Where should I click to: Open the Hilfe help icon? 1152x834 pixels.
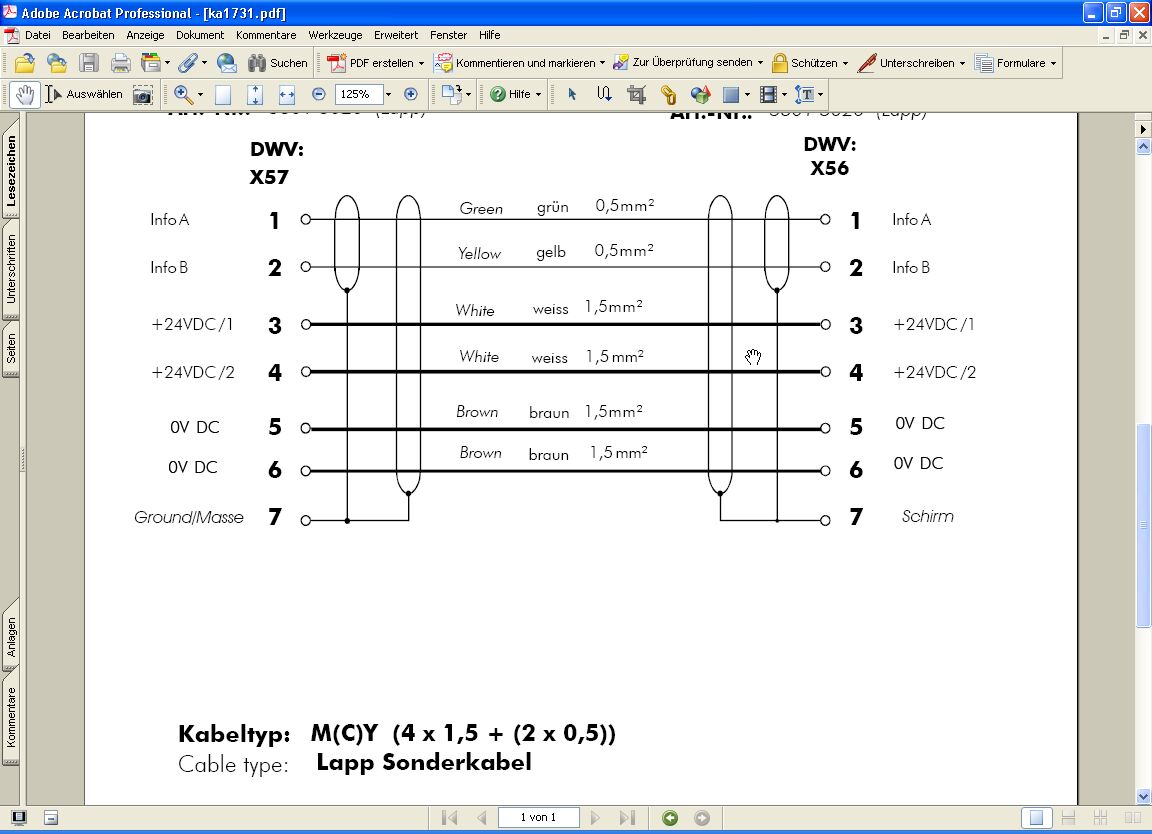[497, 94]
